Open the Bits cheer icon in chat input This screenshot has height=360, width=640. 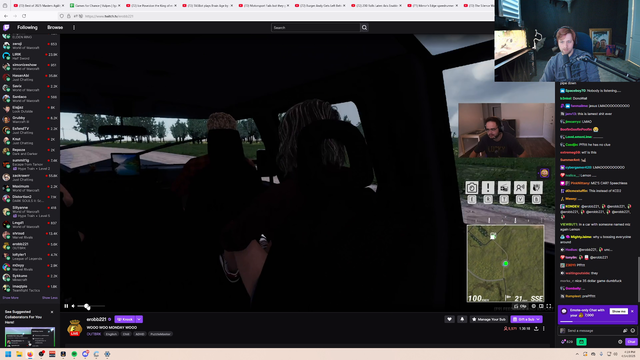coord(625,331)
